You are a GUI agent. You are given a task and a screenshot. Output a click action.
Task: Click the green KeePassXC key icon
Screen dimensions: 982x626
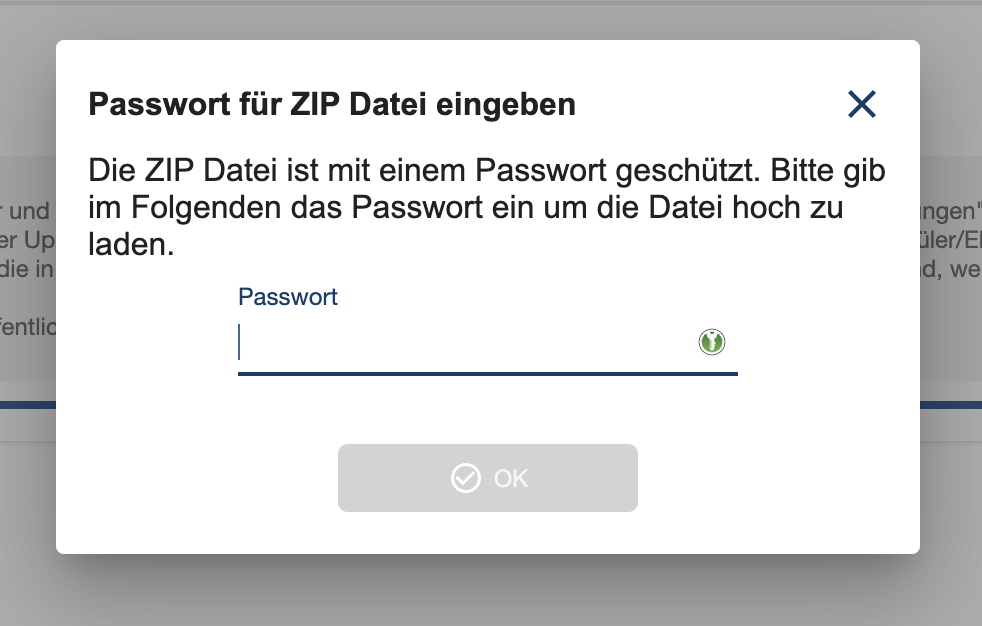(711, 342)
